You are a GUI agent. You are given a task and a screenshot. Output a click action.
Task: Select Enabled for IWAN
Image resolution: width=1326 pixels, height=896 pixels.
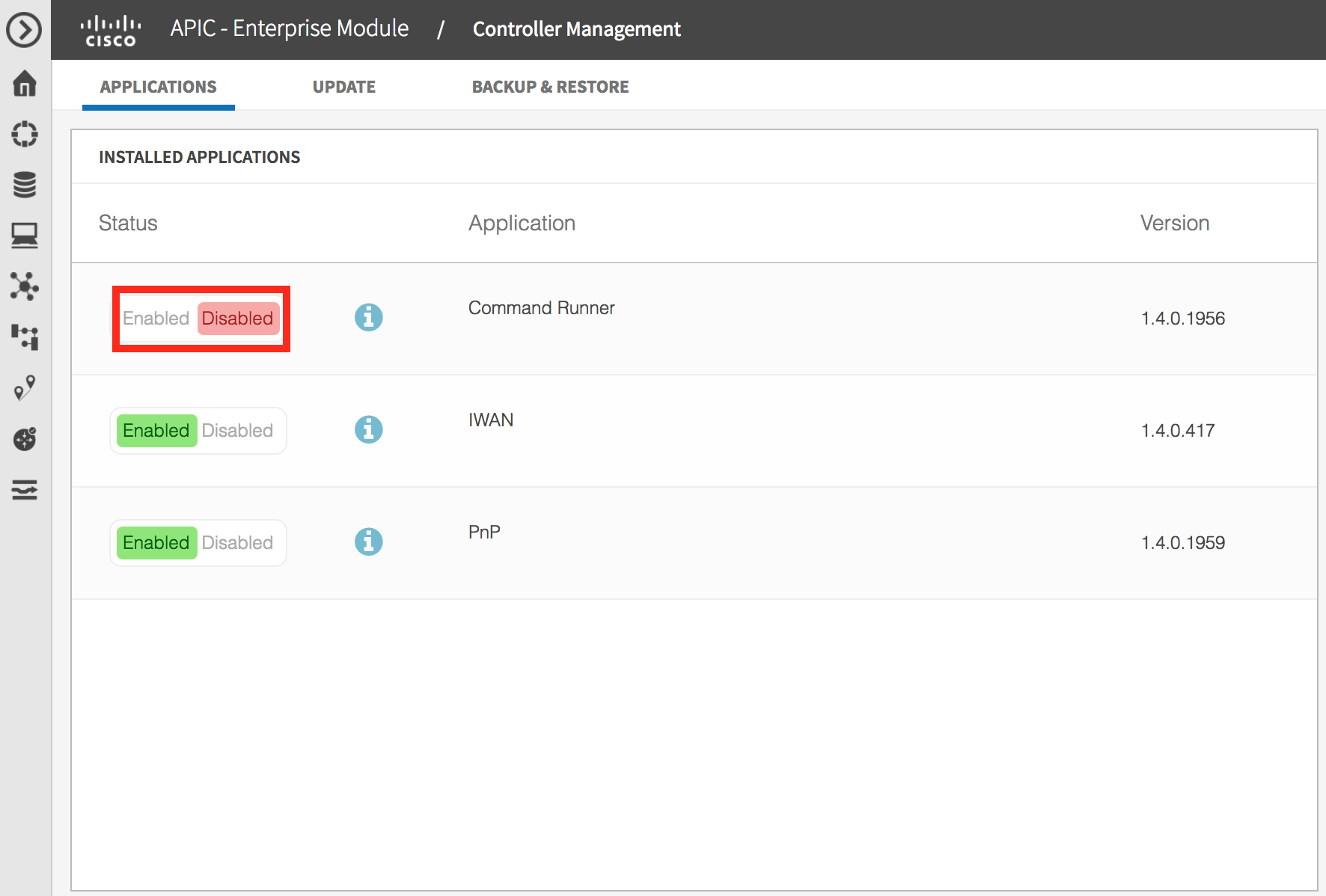[156, 431]
